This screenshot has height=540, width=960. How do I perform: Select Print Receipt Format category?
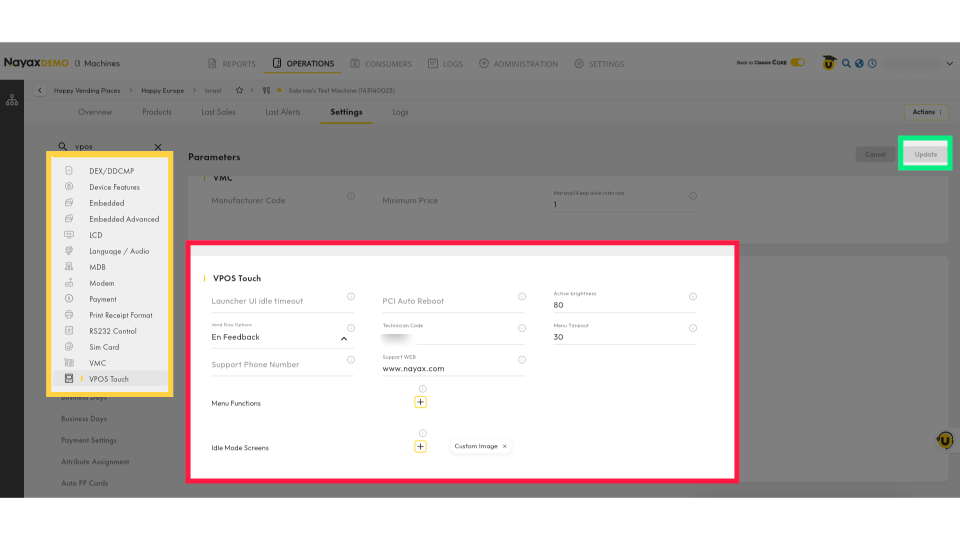[110, 315]
